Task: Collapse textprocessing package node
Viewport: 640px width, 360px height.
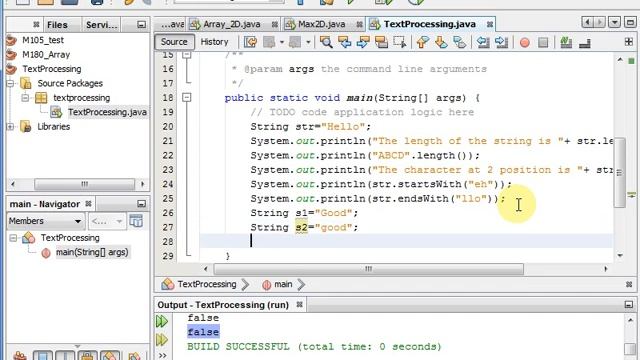Action: point(25,98)
